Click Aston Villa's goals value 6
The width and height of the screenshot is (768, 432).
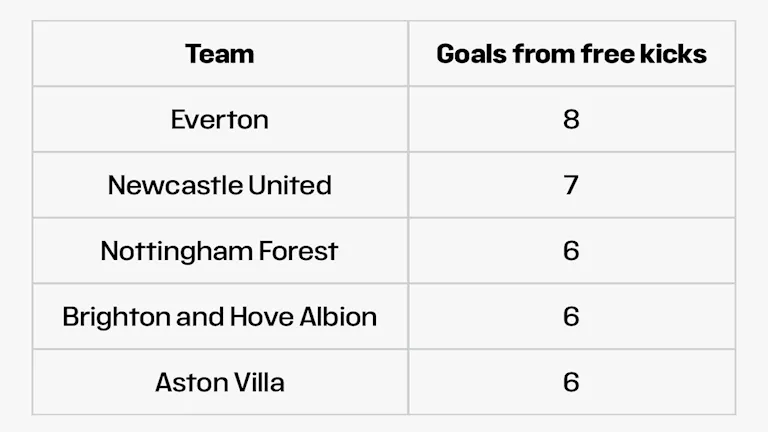coord(571,382)
